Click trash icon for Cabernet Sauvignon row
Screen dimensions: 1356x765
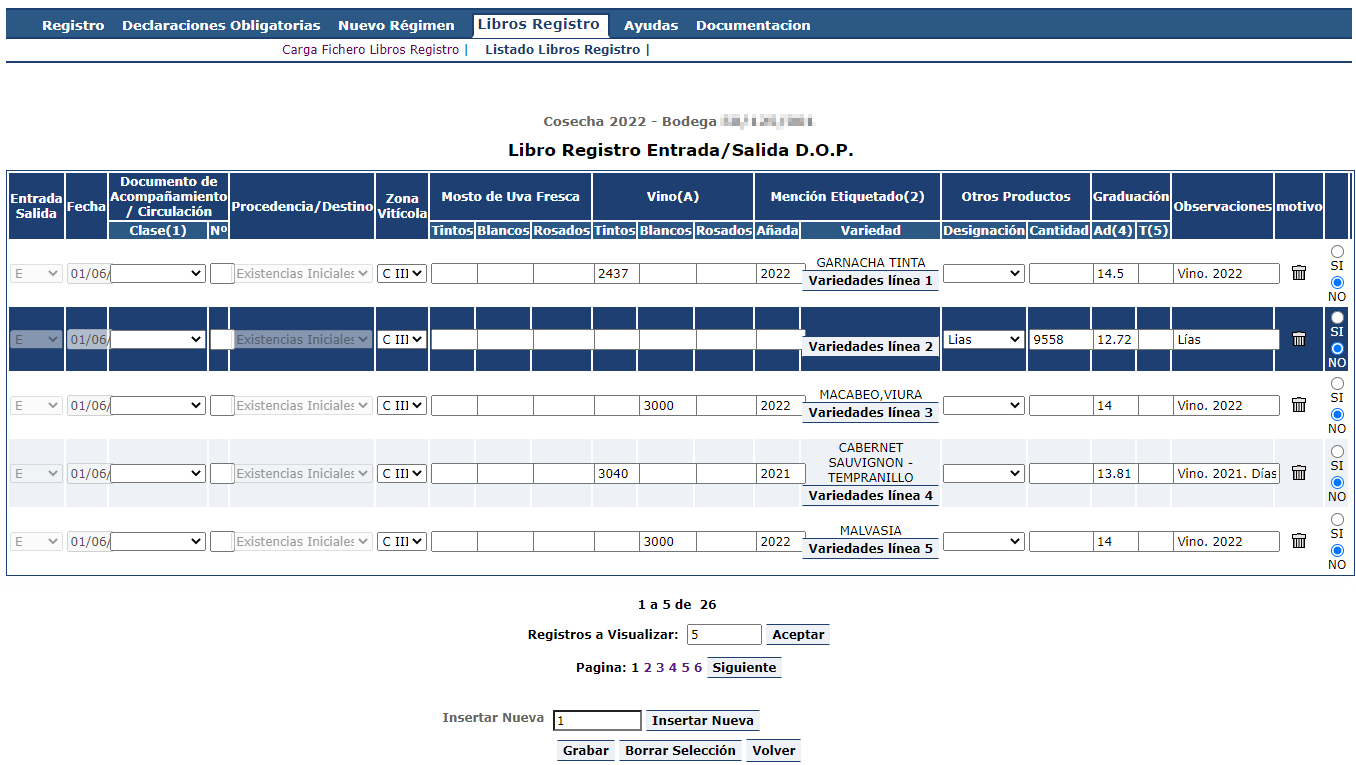[x=1299, y=473]
